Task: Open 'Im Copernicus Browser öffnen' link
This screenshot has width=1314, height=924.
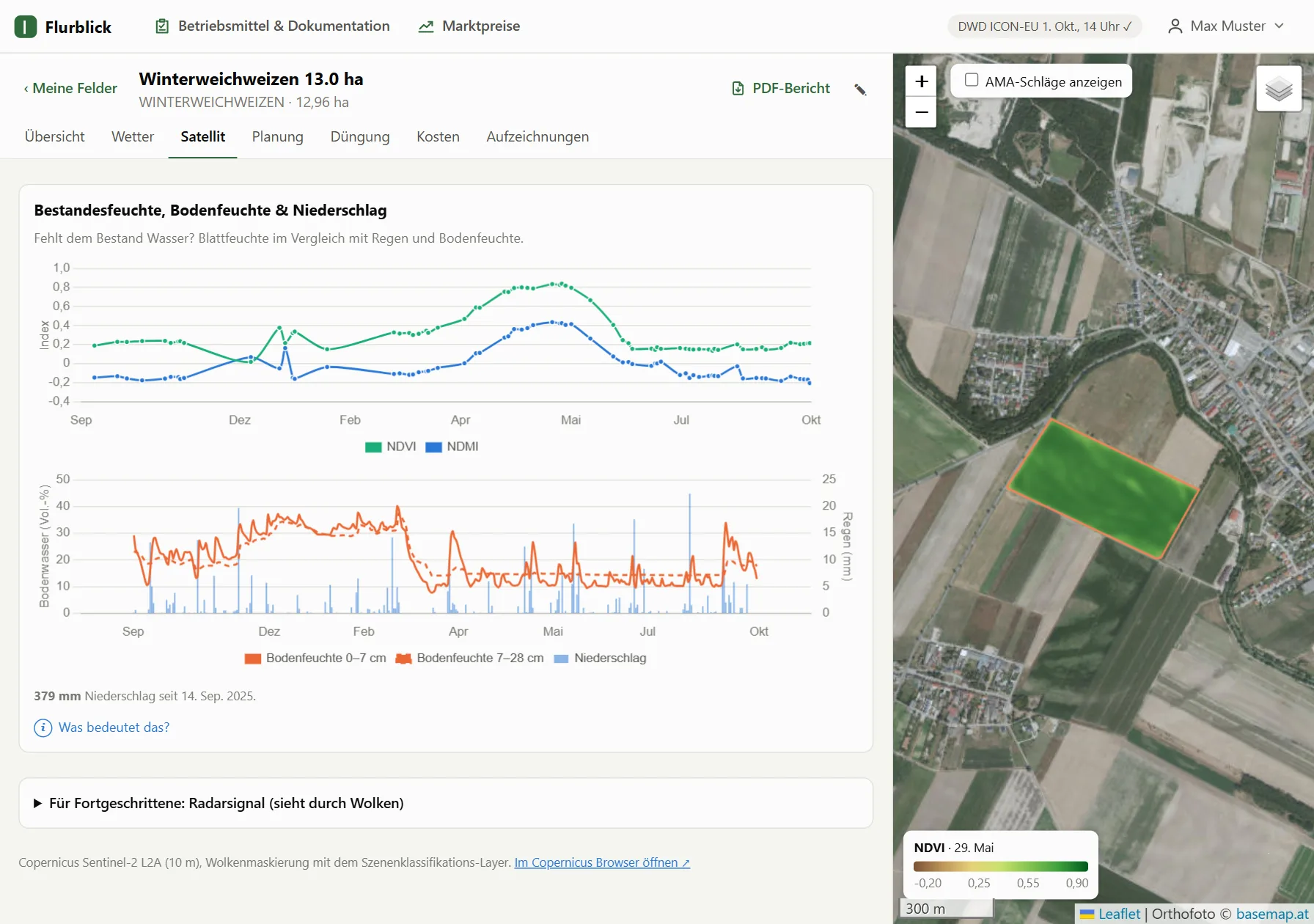Action: 602,862
